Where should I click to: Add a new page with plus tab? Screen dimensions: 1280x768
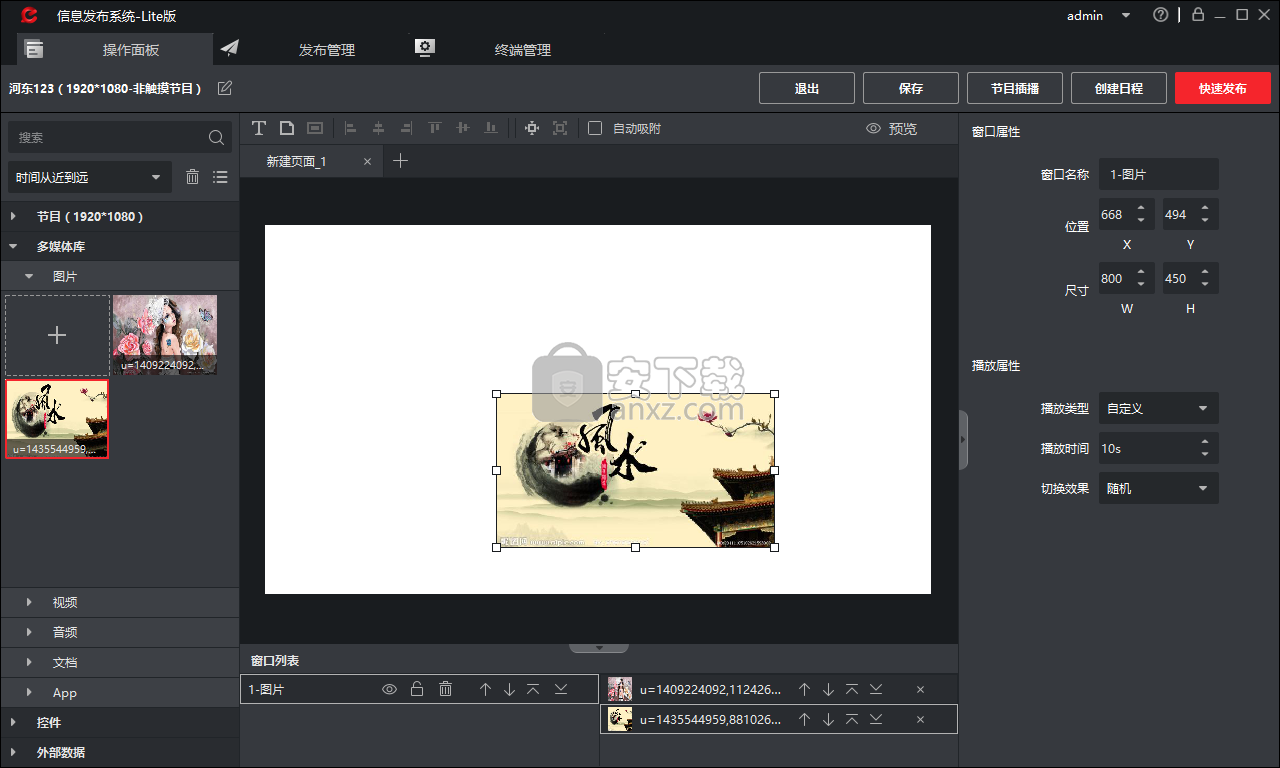pos(400,161)
